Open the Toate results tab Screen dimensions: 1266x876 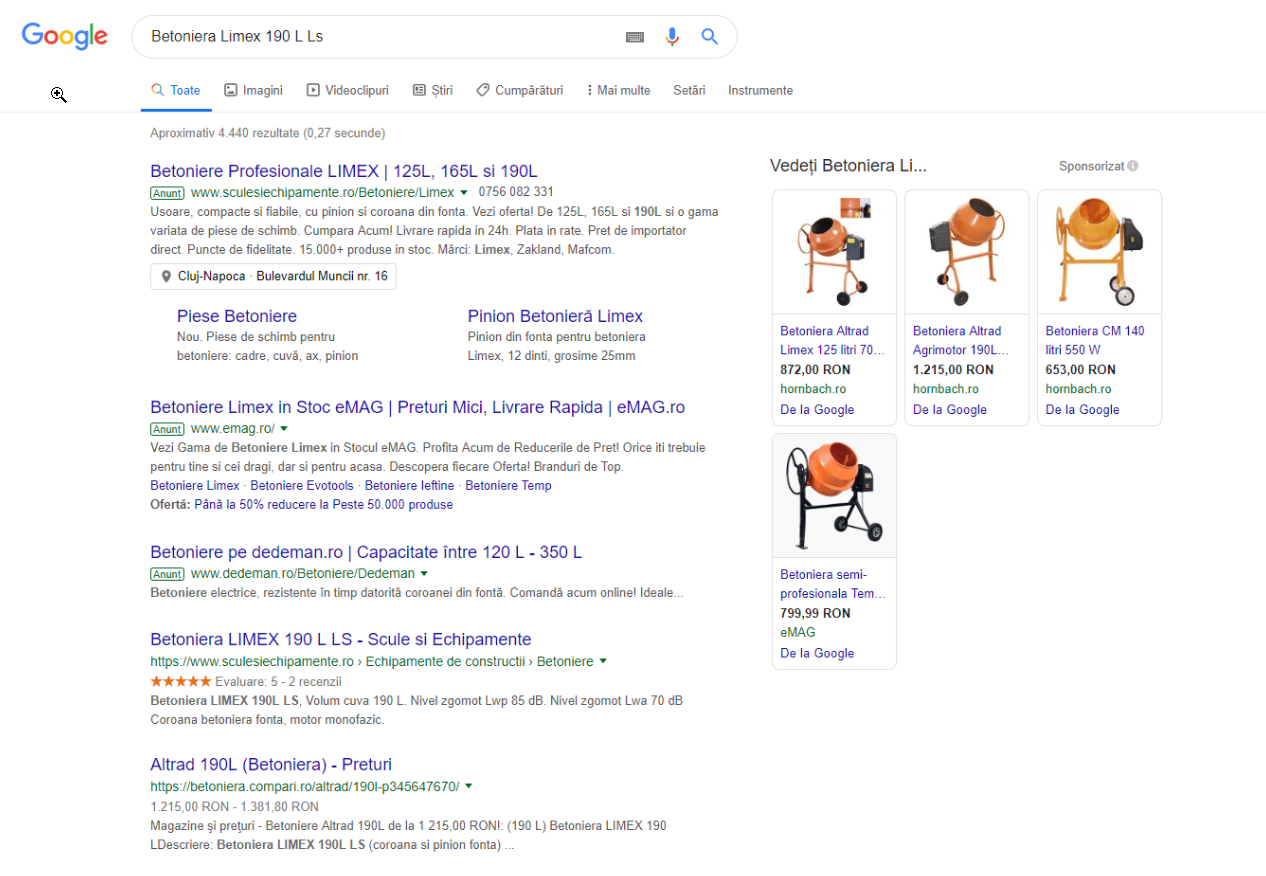coord(176,90)
